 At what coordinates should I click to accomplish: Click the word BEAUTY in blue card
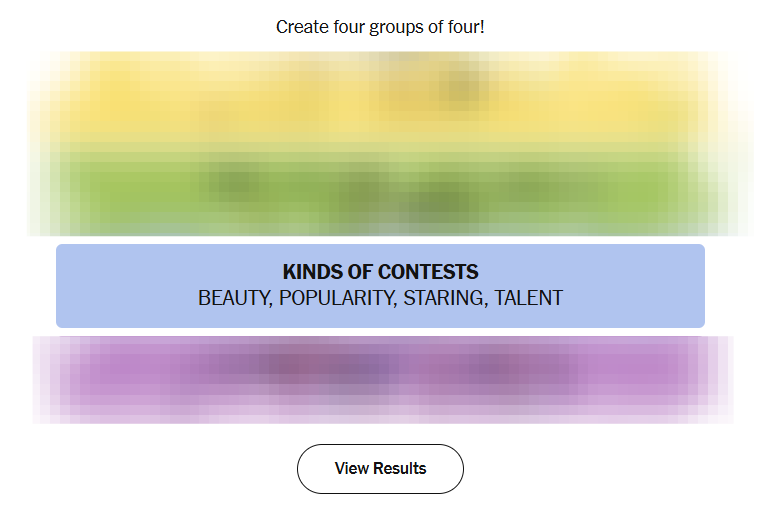click(x=234, y=298)
